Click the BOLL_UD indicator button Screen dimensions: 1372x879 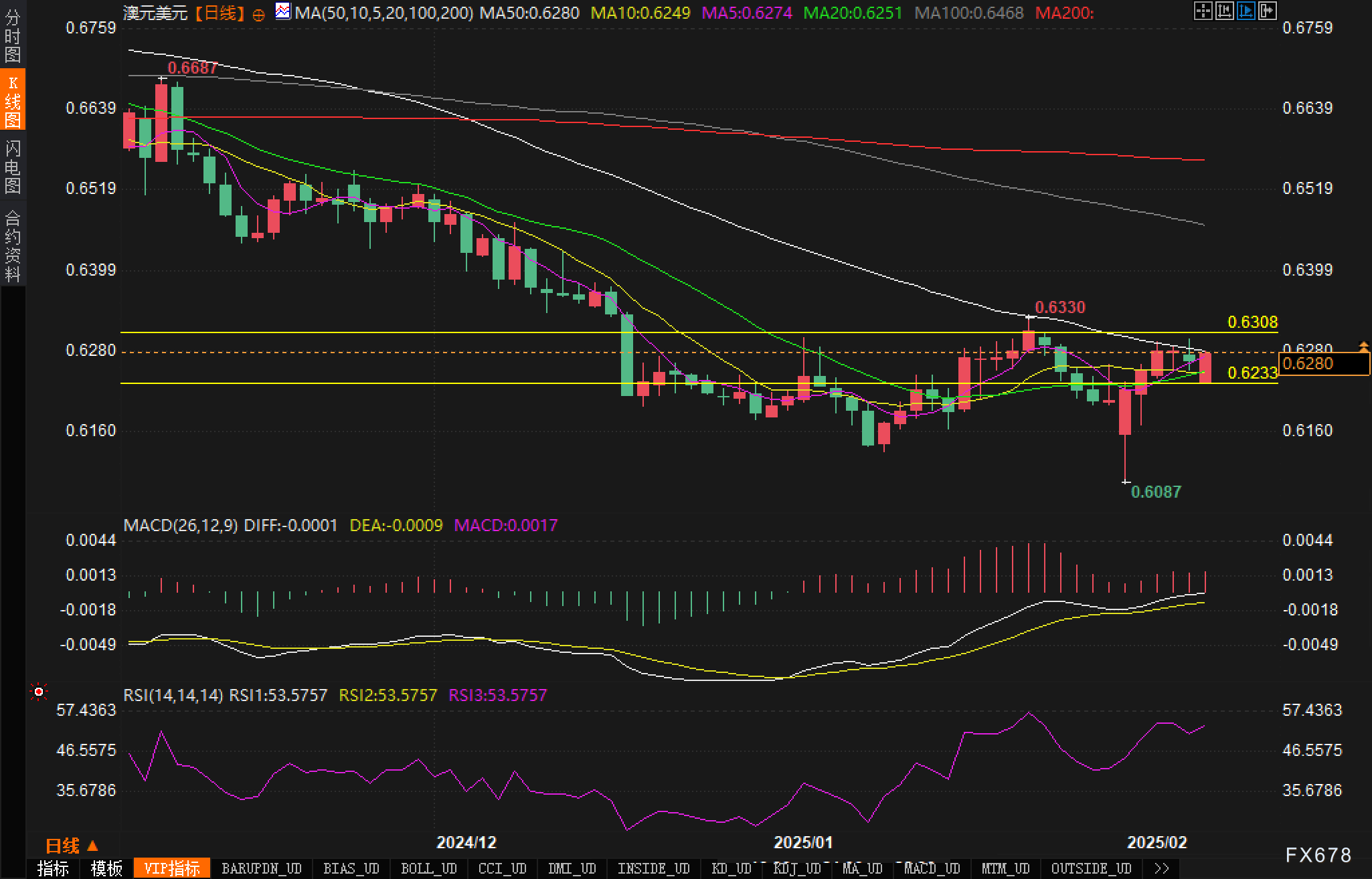click(428, 868)
